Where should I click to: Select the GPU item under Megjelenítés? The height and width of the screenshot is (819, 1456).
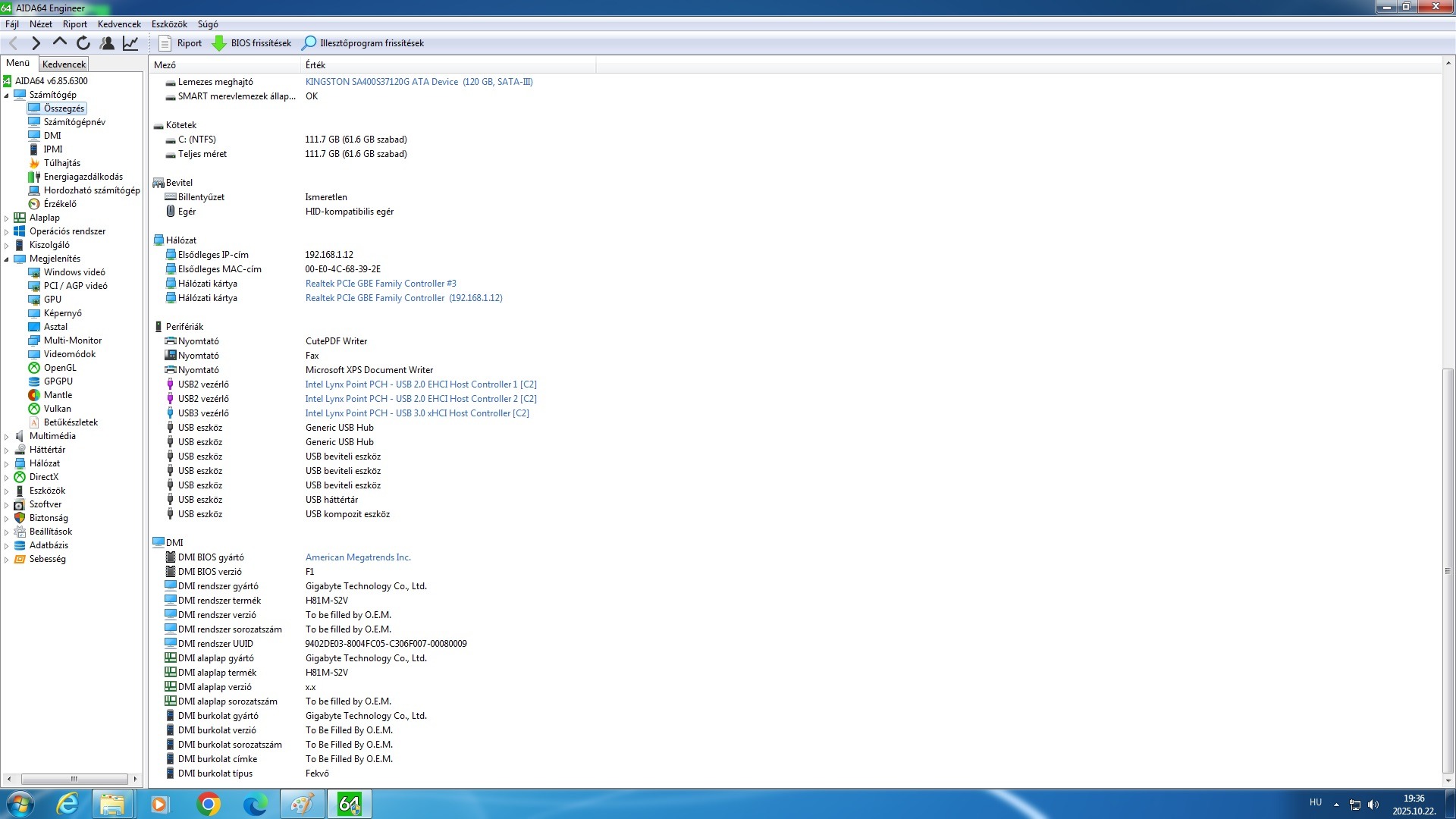click(52, 300)
